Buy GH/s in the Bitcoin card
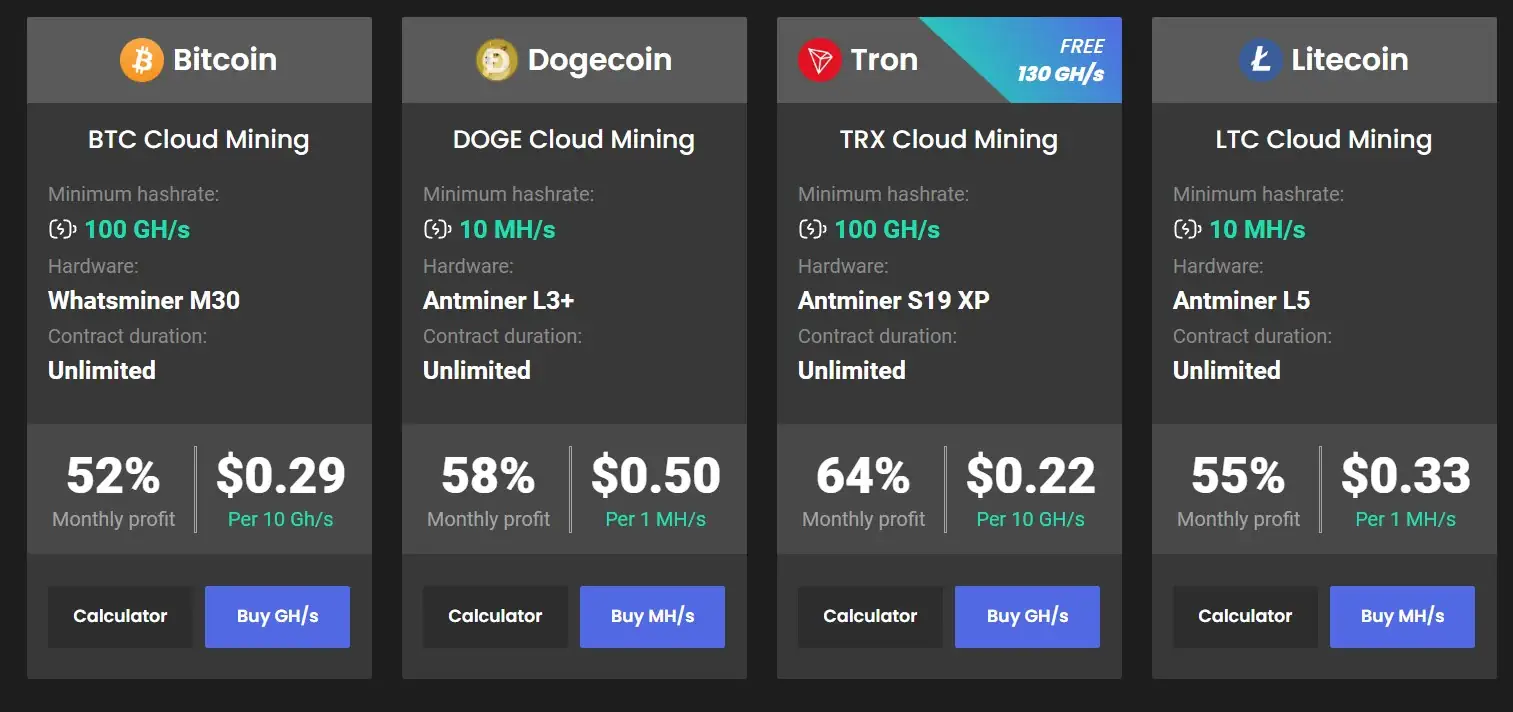Viewport: 1513px width, 712px height. (277, 616)
